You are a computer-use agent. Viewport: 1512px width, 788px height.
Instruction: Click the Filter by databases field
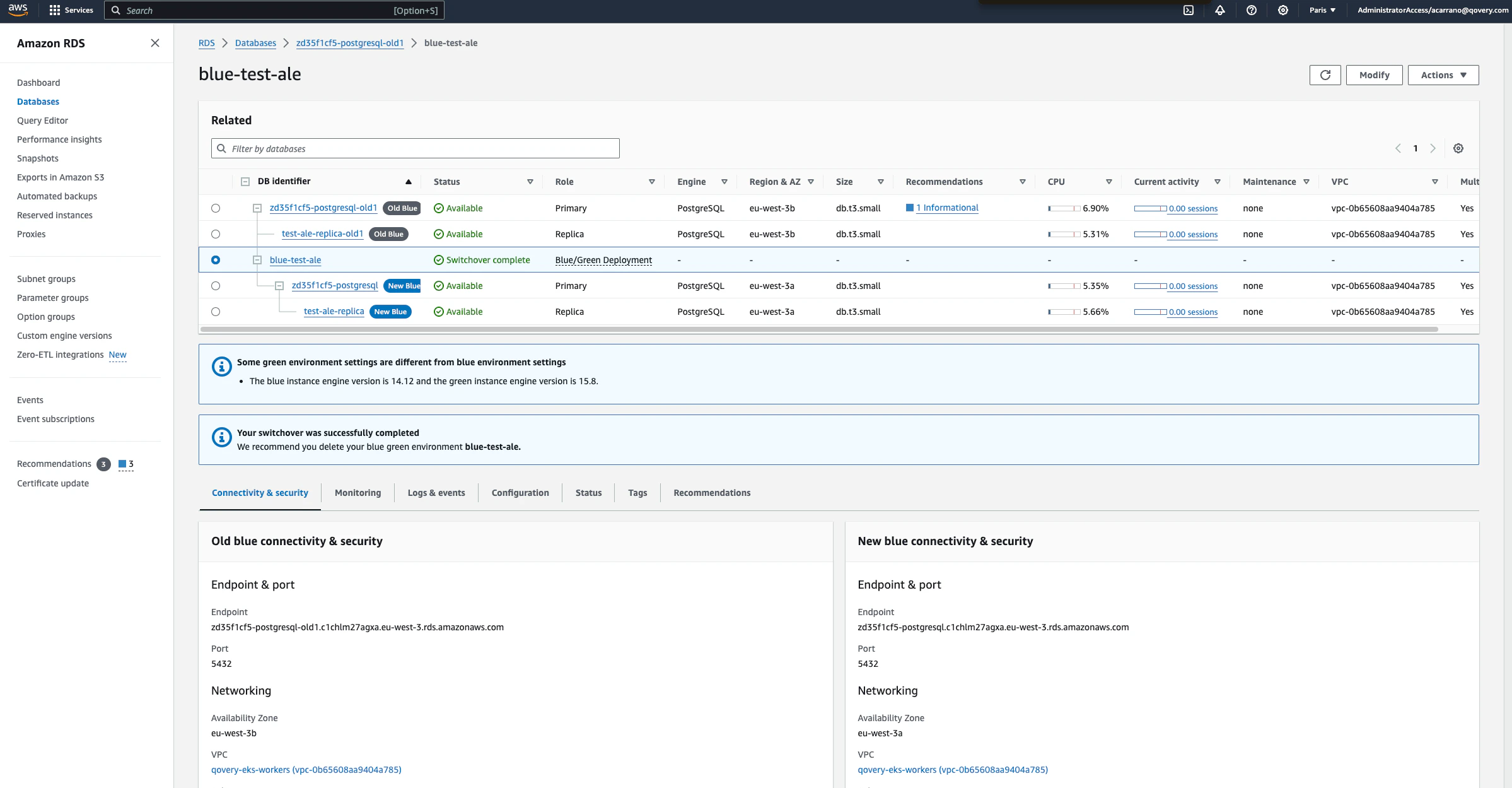[x=415, y=148]
